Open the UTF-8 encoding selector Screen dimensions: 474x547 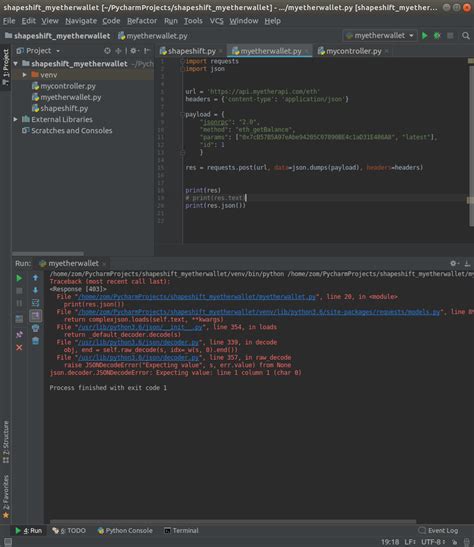click(433, 542)
